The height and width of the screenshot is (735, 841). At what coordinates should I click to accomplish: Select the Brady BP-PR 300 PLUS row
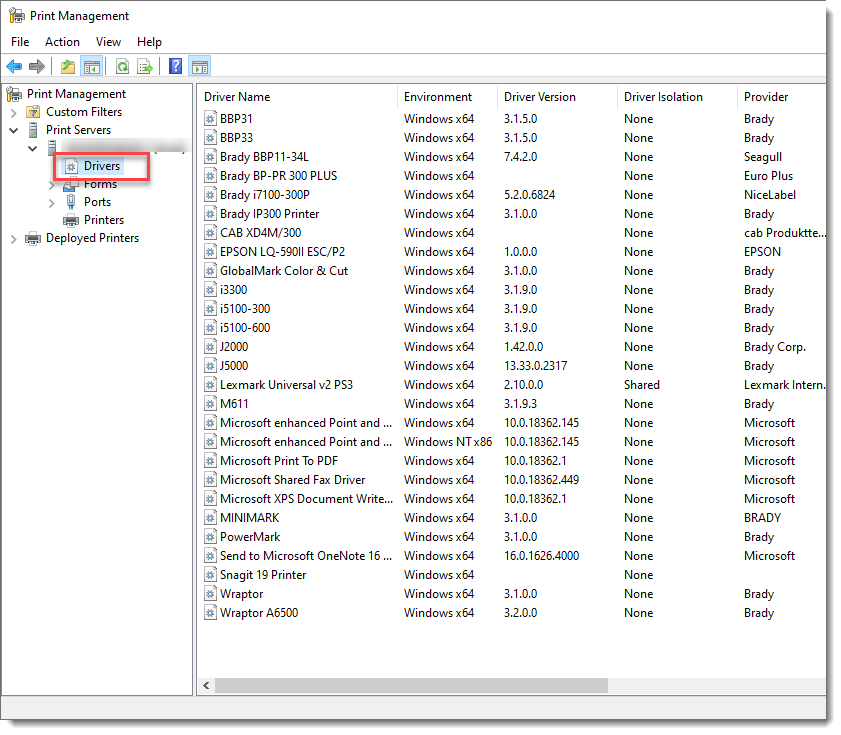(x=512, y=176)
